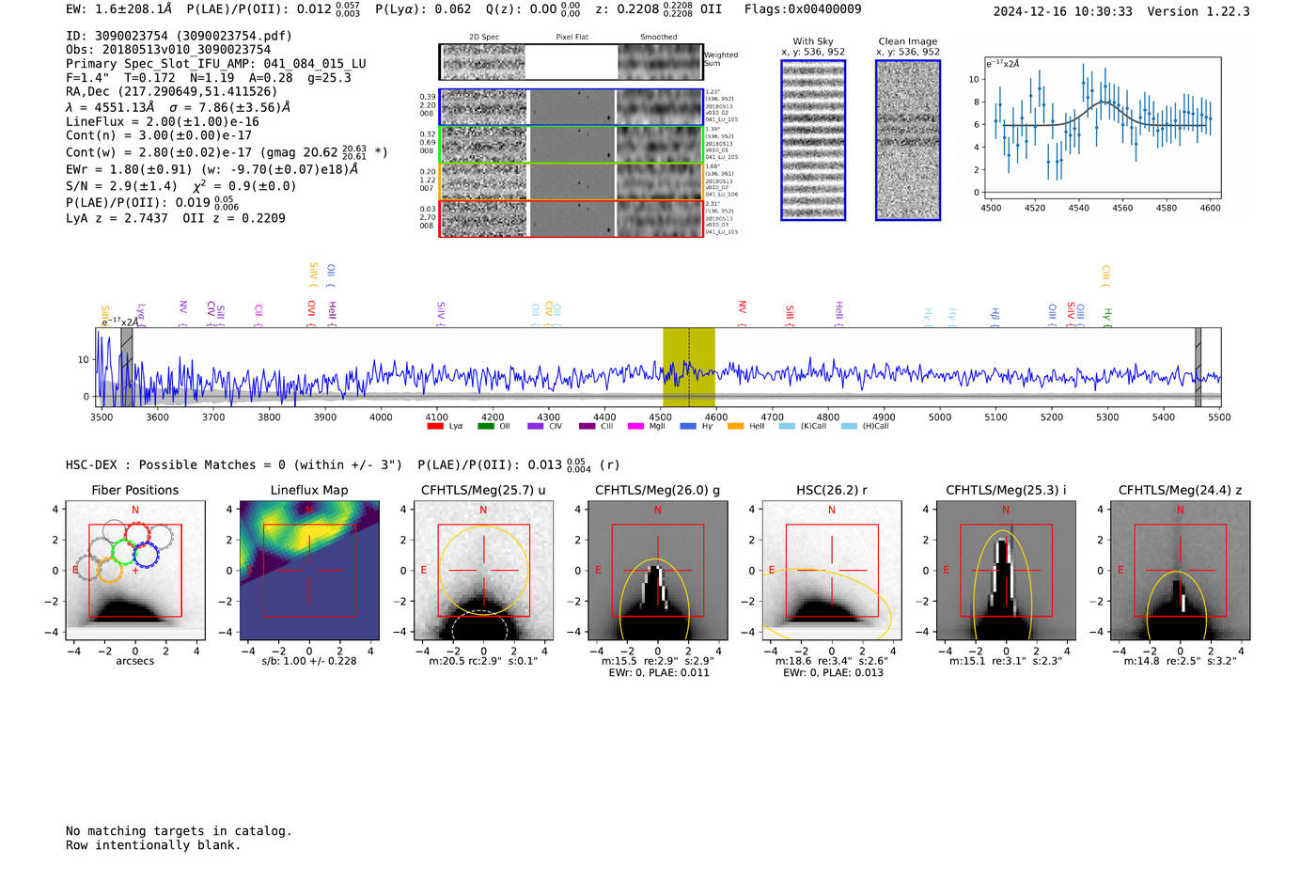The width and height of the screenshot is (1316, 896).
Task: Click the (K)CaII legend swatch
Action: tap(788, 427)
